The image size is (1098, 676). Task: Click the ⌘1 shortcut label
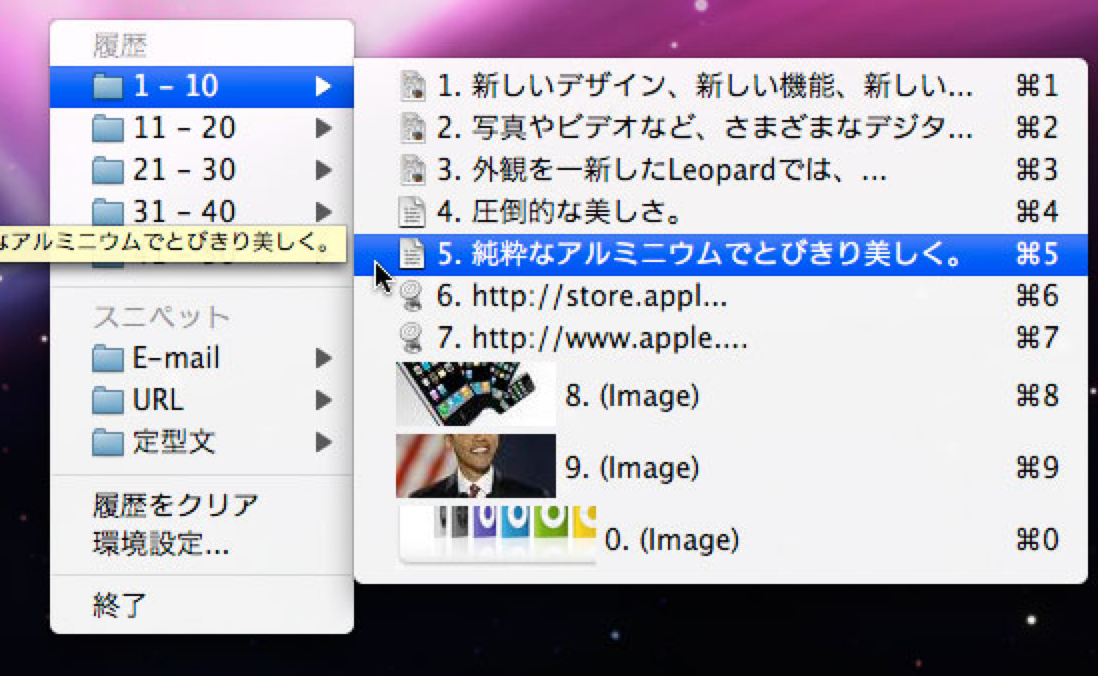[1037, 86]
